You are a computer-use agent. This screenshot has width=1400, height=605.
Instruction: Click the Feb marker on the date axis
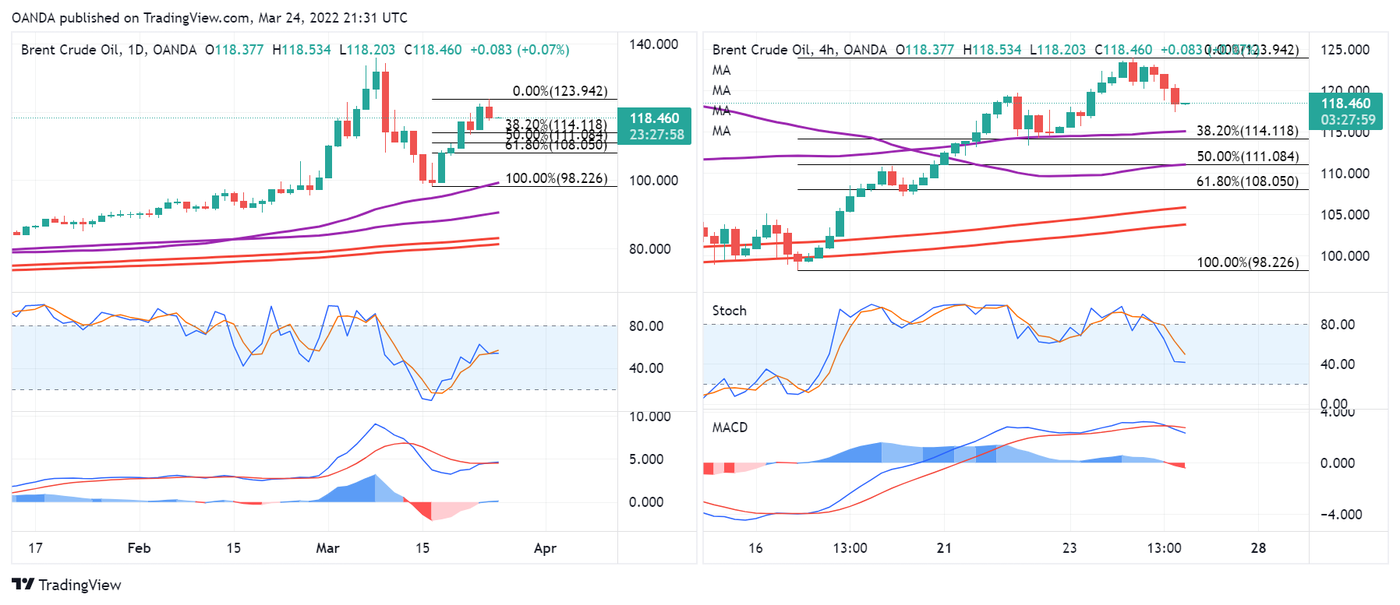139,548
